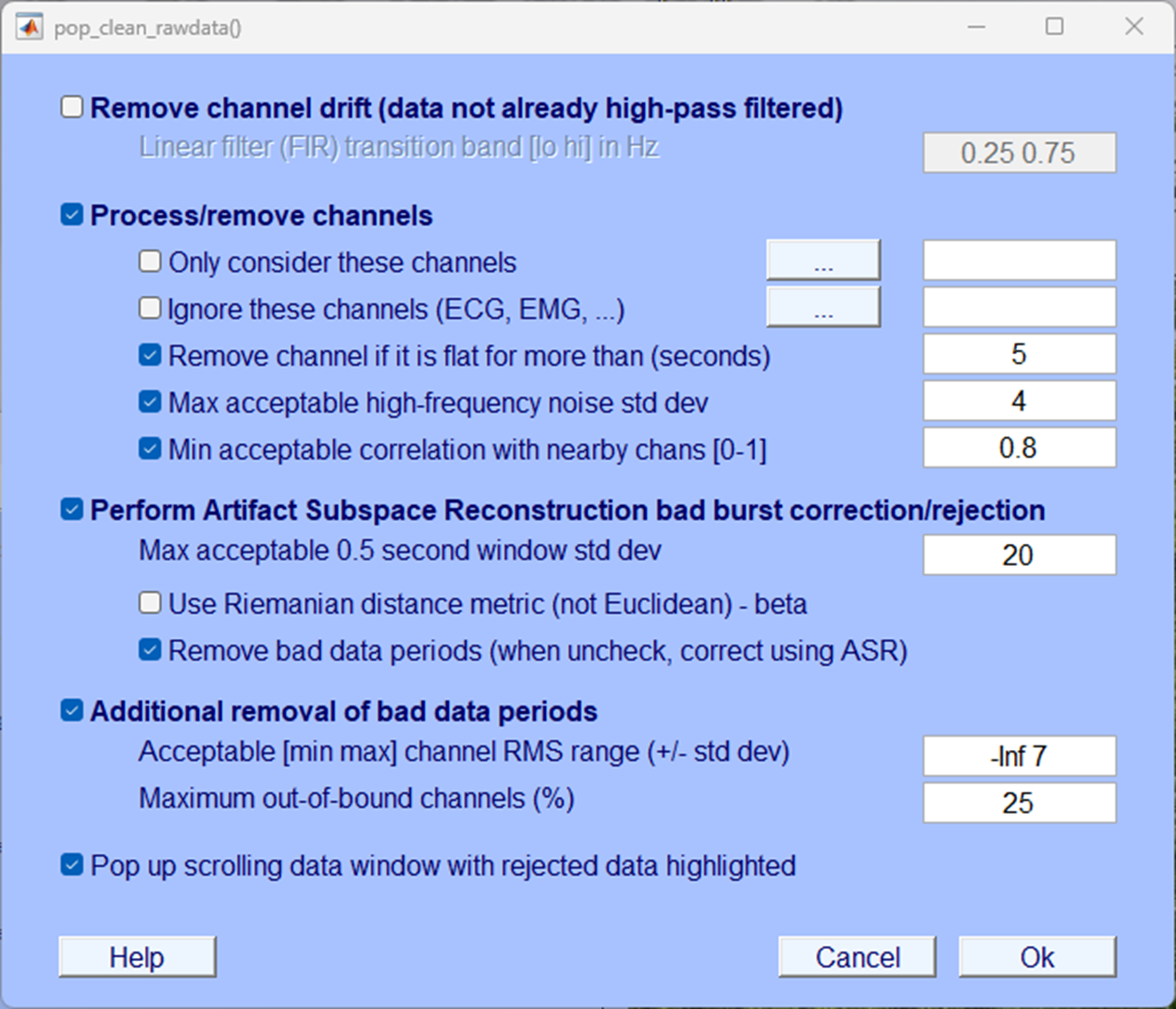
Task: Edit the flat channel seconds value
Action: [1019, 354]
